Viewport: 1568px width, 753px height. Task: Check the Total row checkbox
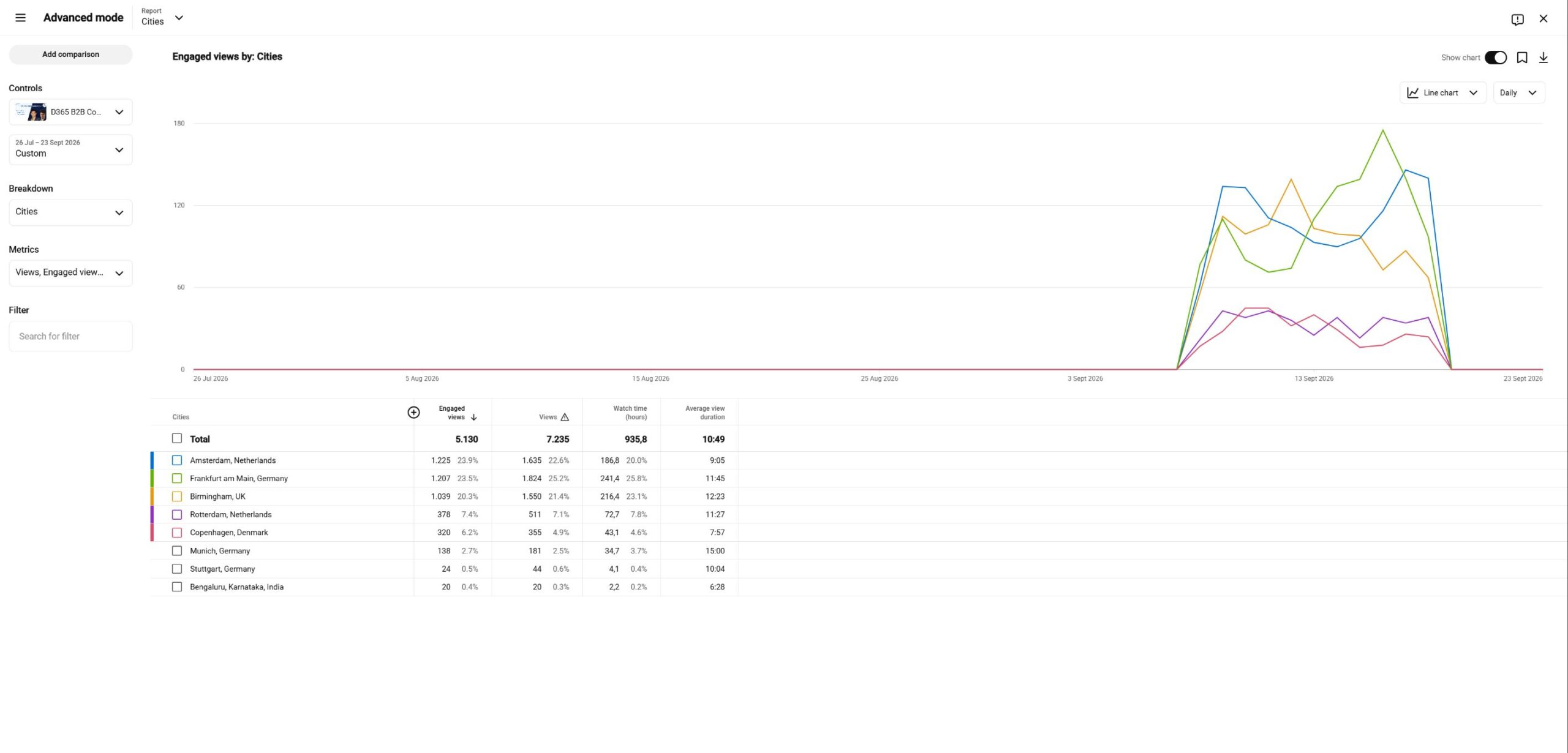[x=177, y=438]
